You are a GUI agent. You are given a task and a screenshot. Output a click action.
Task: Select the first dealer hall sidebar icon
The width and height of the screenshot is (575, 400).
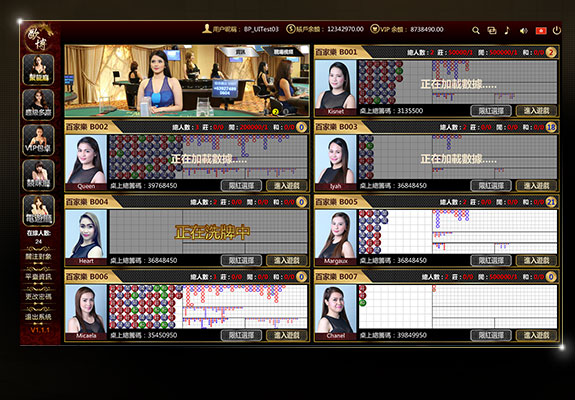click(x=38, y=70)
